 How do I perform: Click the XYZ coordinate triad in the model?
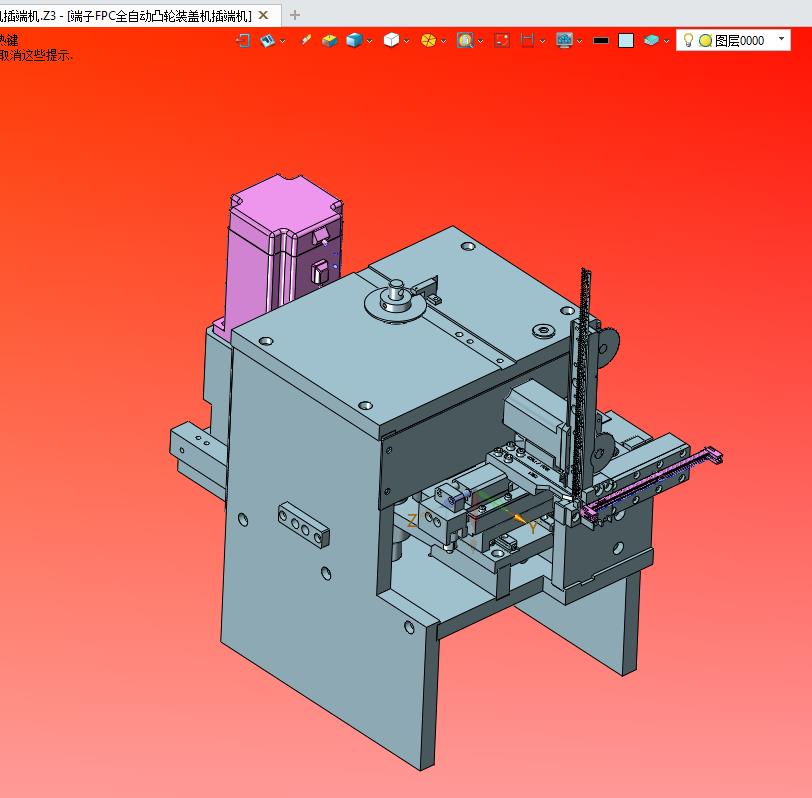click(476, 518)
